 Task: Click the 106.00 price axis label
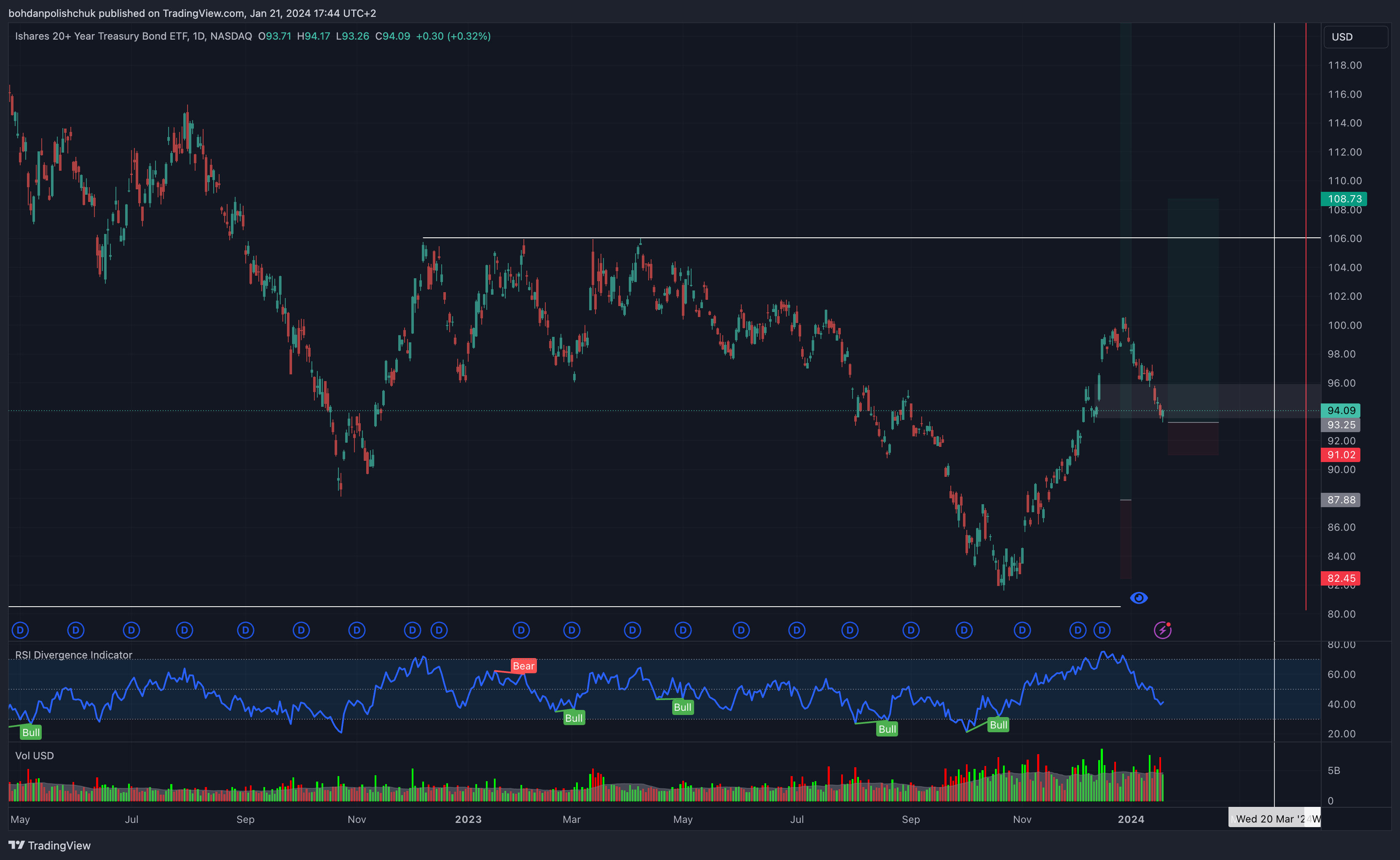pyautogui.click(x=1345, y=239)
